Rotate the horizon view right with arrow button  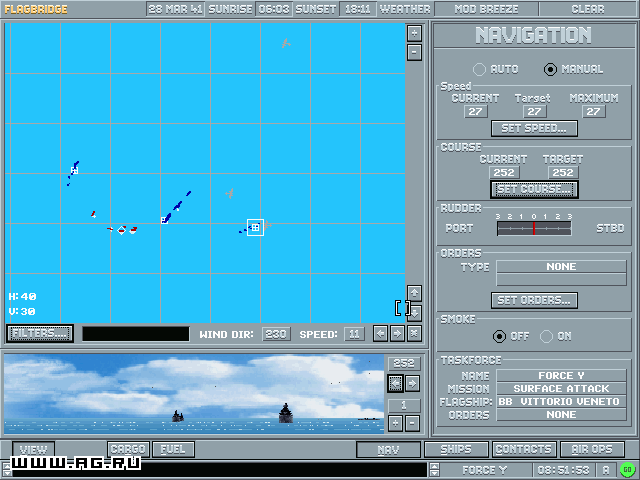click(x=413, y=384)
